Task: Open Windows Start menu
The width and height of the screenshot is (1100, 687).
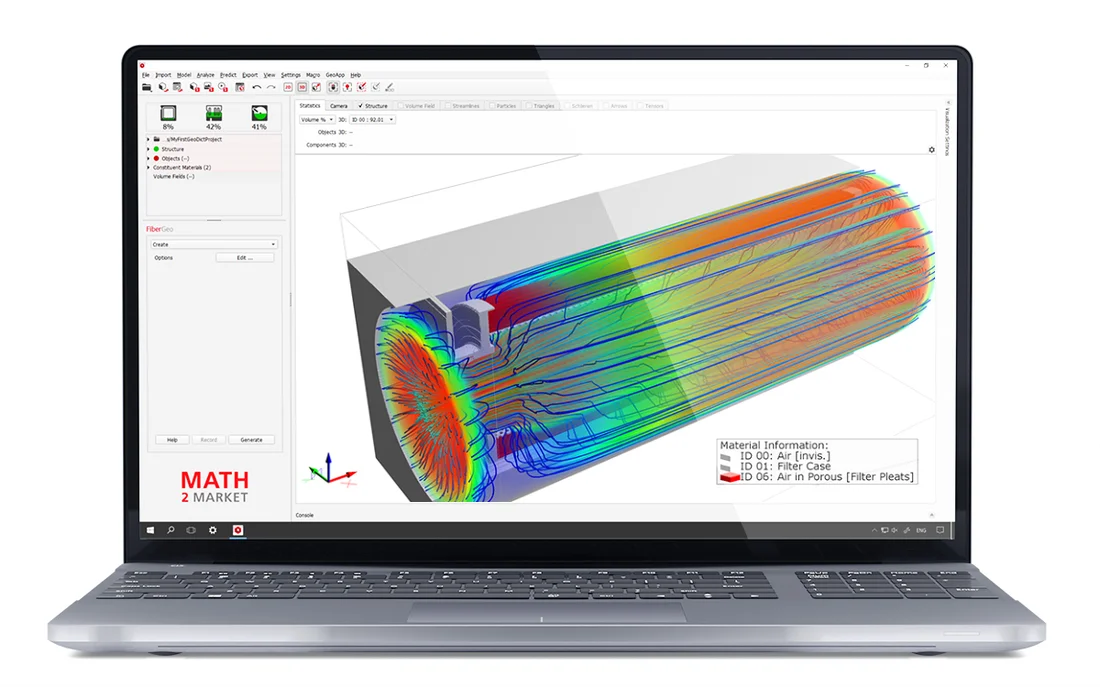Action: point(150,530)
